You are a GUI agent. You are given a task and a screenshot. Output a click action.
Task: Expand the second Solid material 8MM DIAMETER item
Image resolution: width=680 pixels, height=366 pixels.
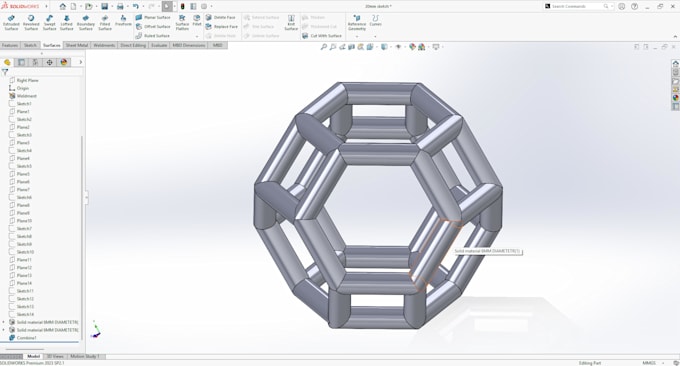coord(3,330)
